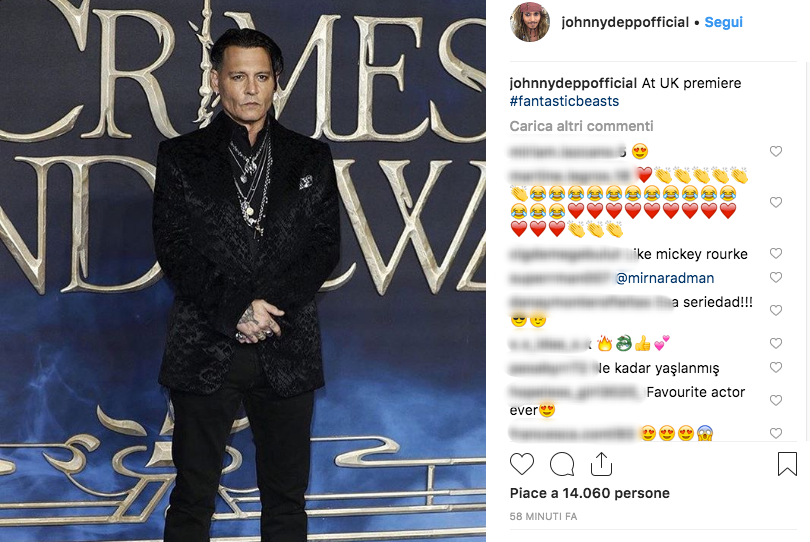Like the 'Ne kadar yaşlanmış' comment
Image resolution: width=810 pixels, height=542 pixels.
pyautogui.click(x=776, y=367)
